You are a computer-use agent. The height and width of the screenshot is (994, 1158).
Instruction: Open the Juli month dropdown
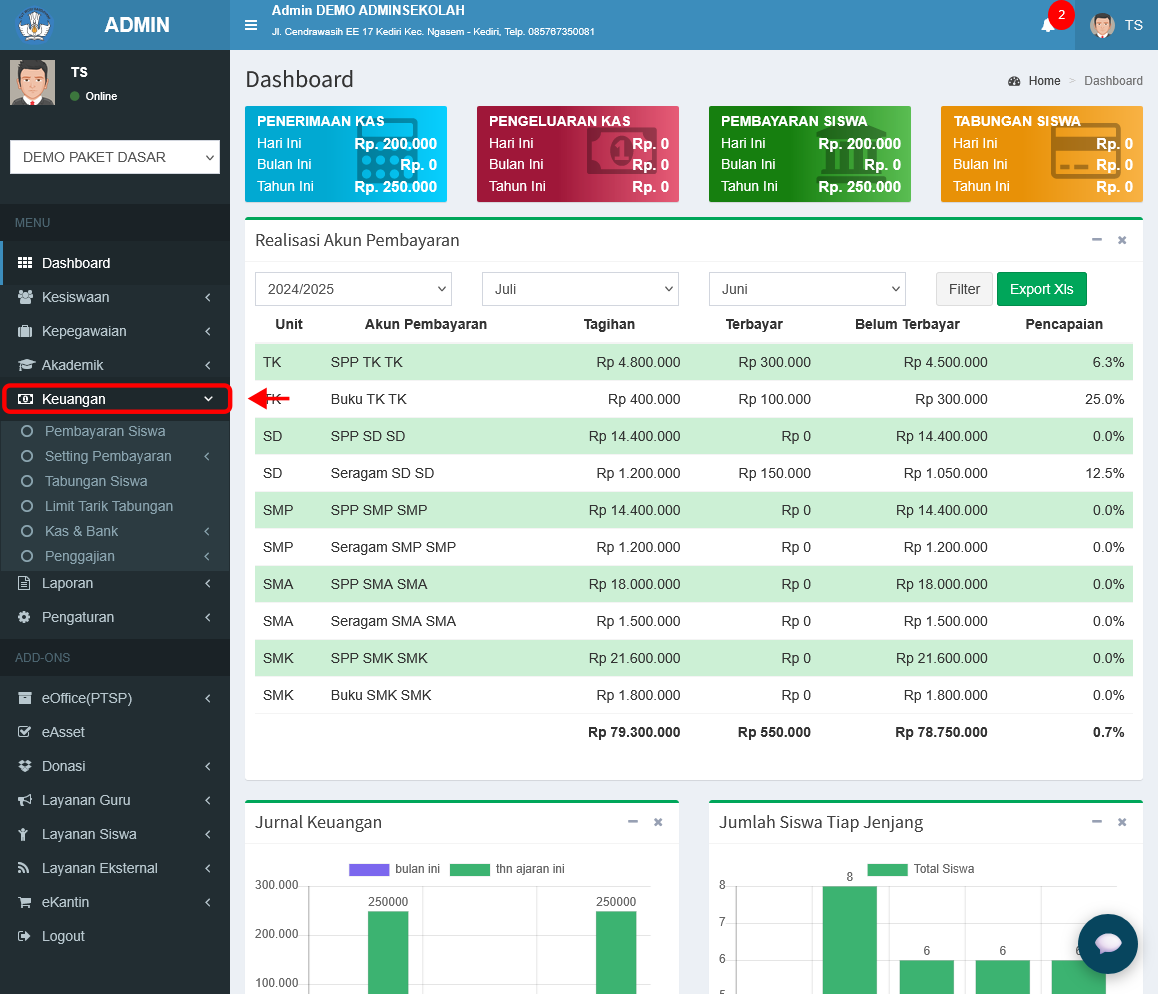pyautogui.click(x=580, y=289)
